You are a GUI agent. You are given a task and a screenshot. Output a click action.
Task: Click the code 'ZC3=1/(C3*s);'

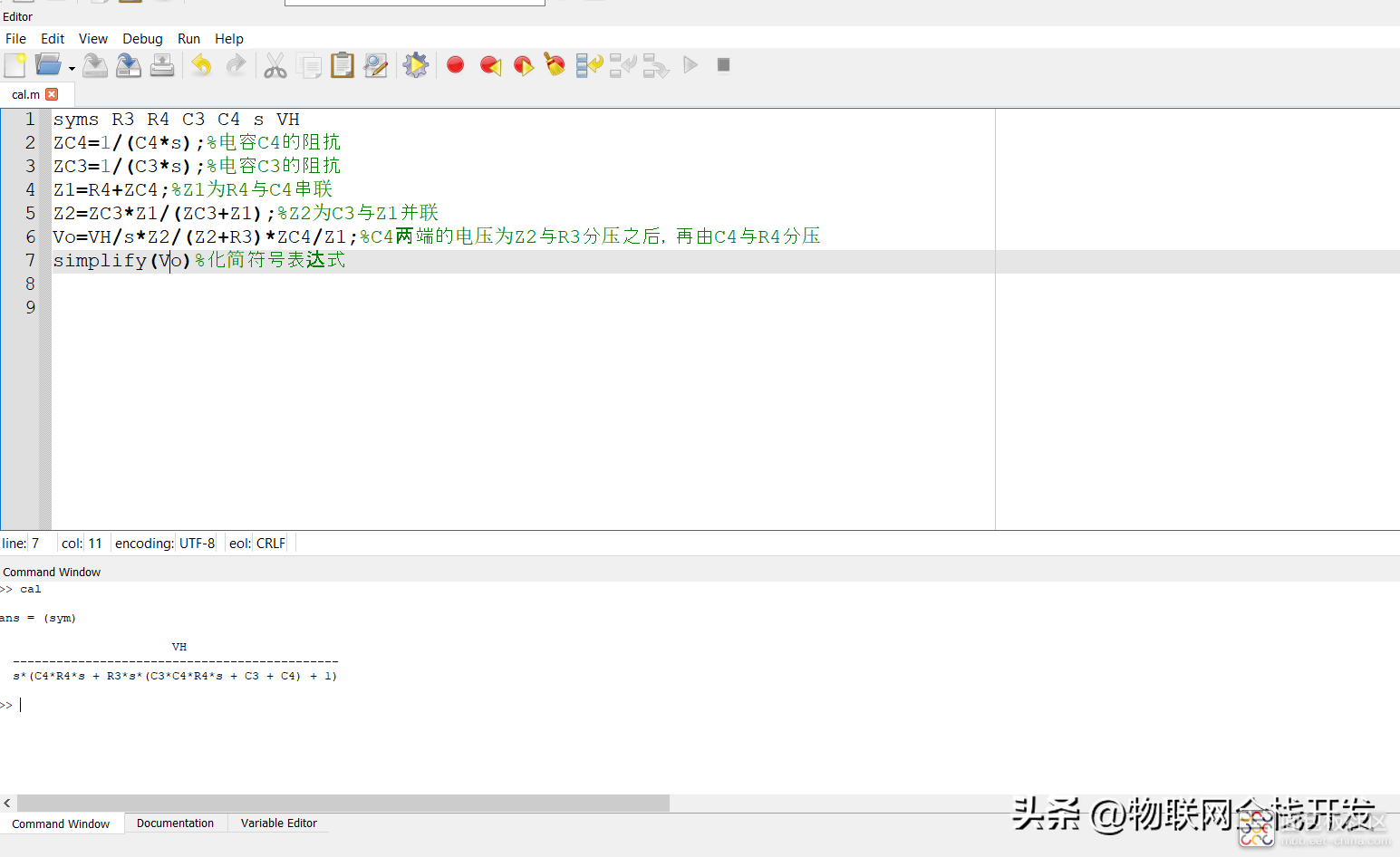(129, 166)
